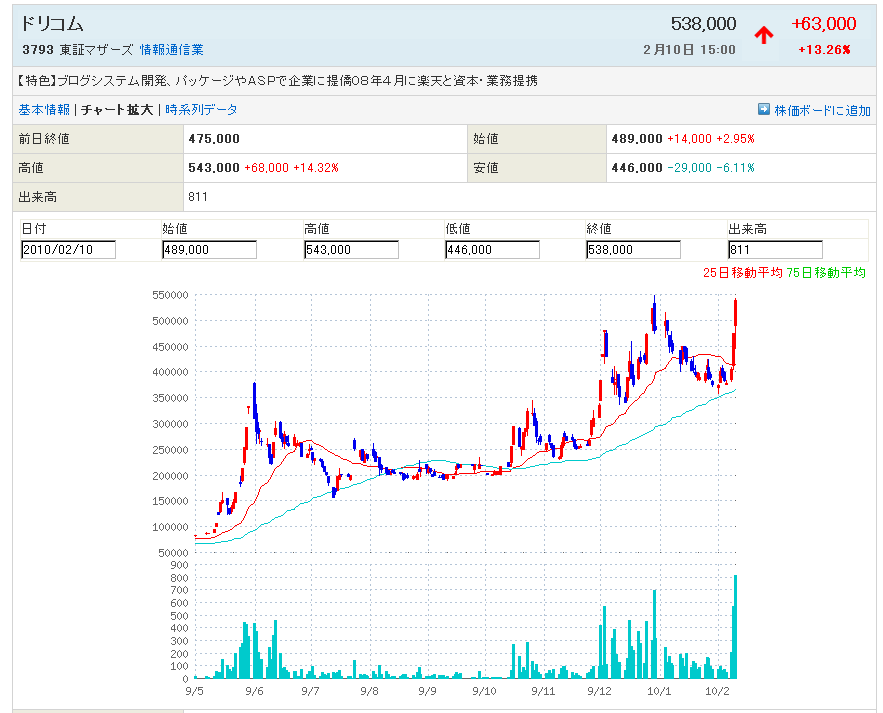The width and height of the screenshot is (883, 713).
Task: Click the 高値 input field showing 543,000
Action: coord(351,250)
